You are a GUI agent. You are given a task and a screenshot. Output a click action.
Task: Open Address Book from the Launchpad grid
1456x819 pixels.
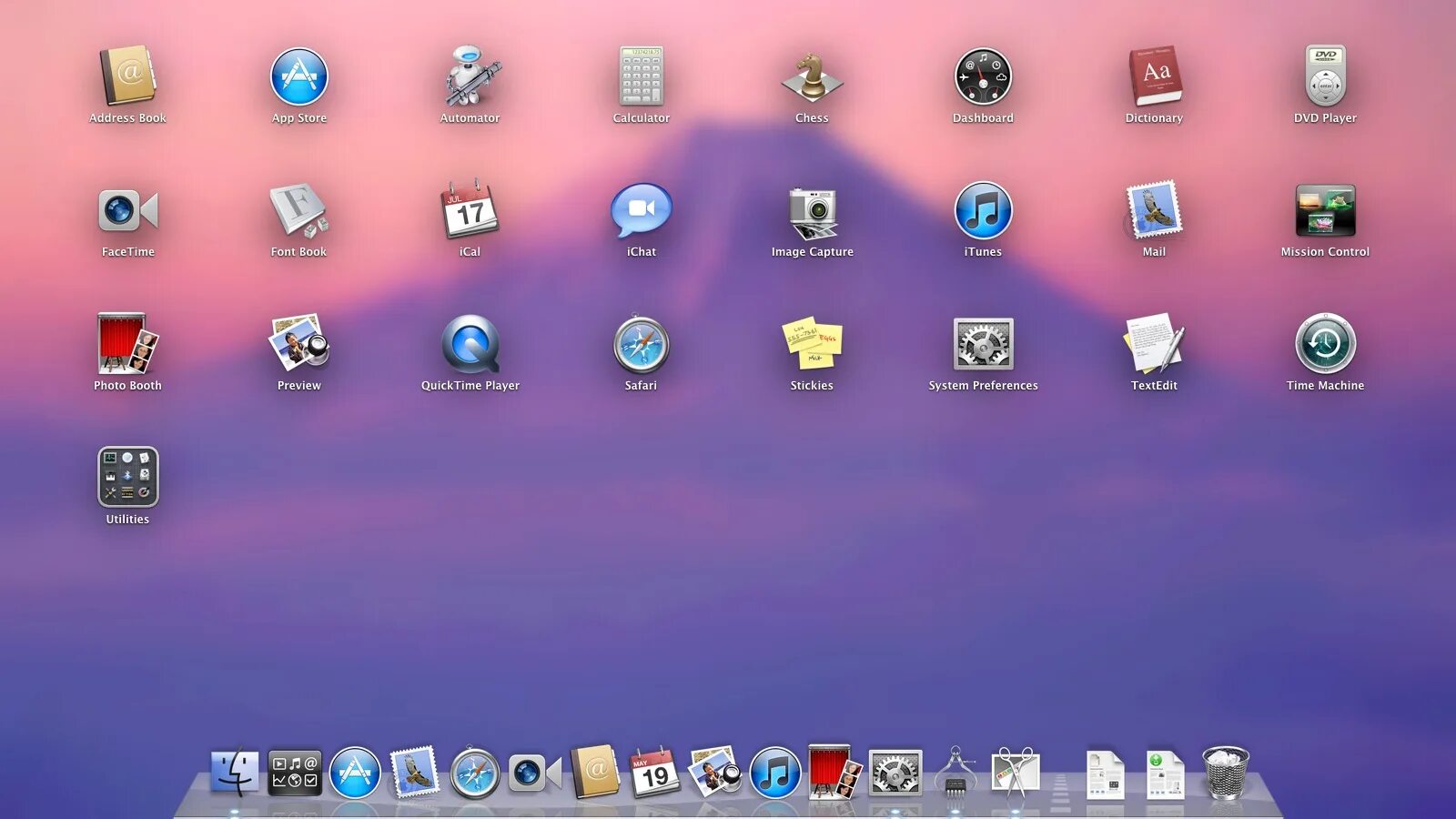pyautogui.click(x=127, y=76)
